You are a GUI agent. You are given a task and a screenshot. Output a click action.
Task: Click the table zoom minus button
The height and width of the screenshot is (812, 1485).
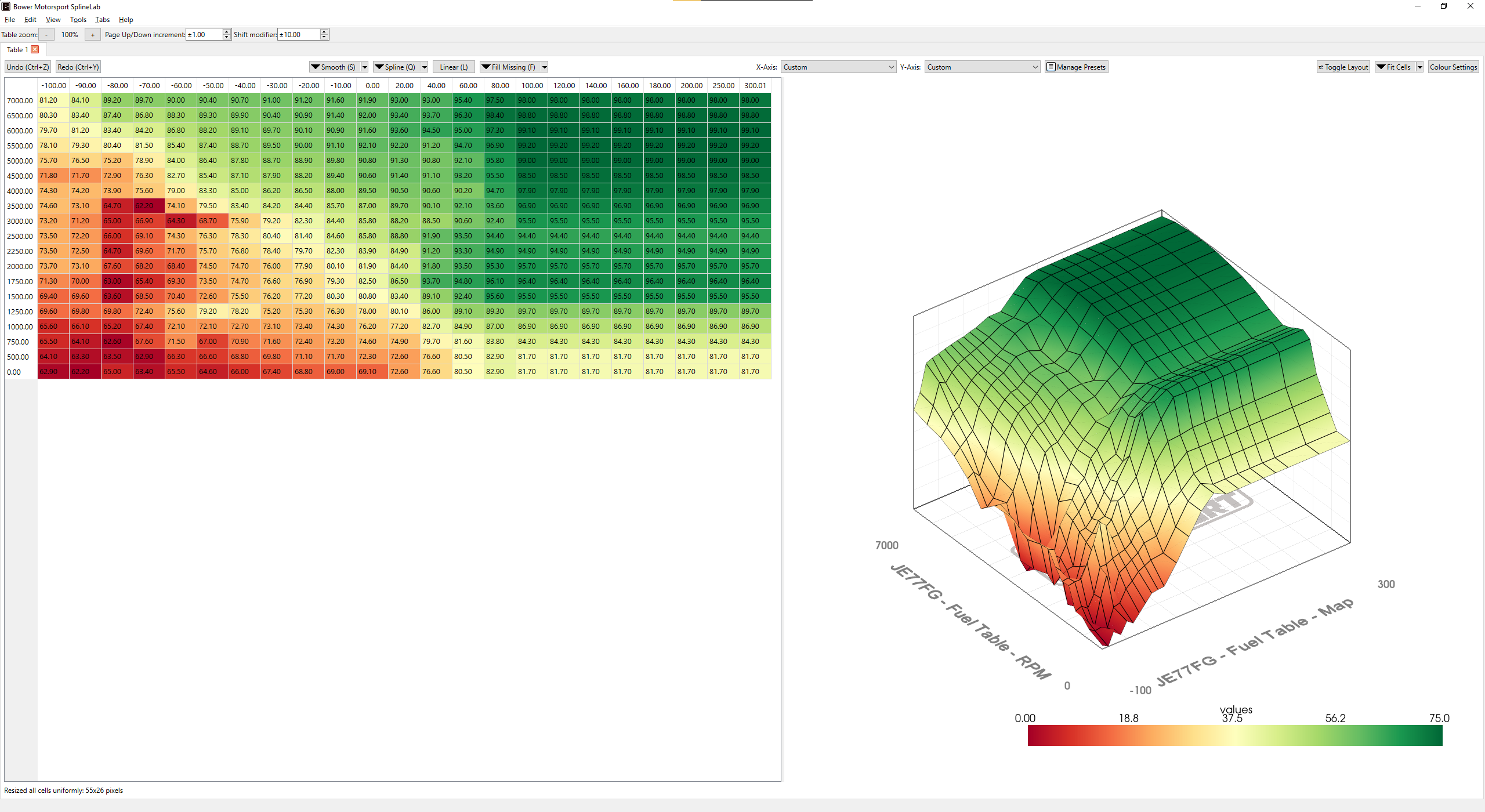click(46, 35)
